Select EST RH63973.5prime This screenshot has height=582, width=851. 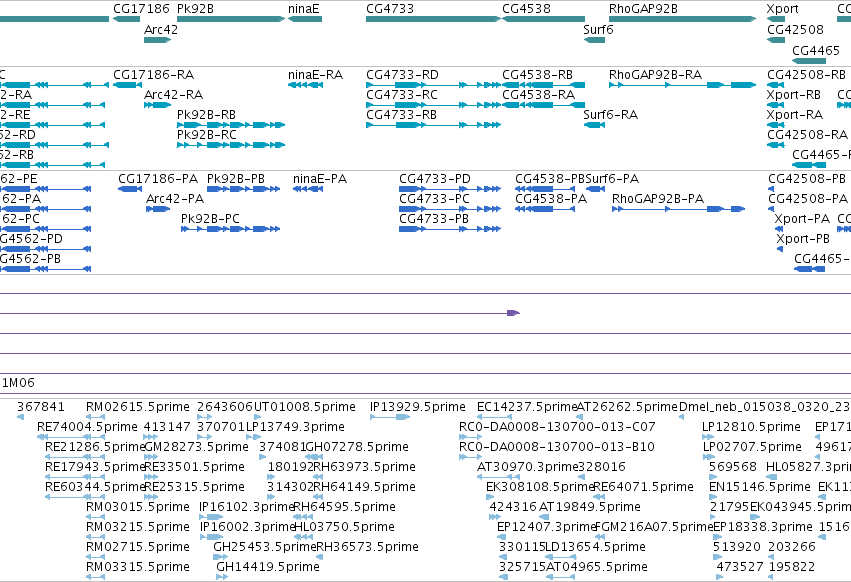coord(365,467)
